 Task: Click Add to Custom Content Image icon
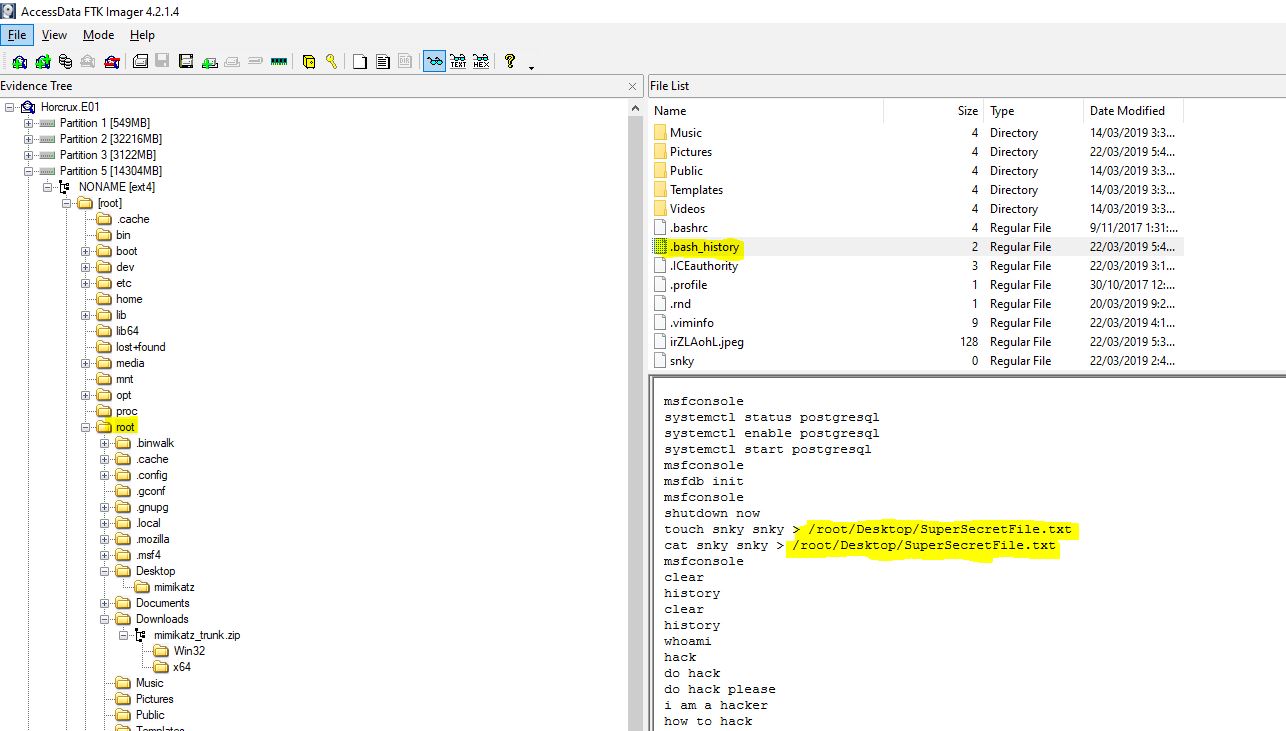(209, 61)
